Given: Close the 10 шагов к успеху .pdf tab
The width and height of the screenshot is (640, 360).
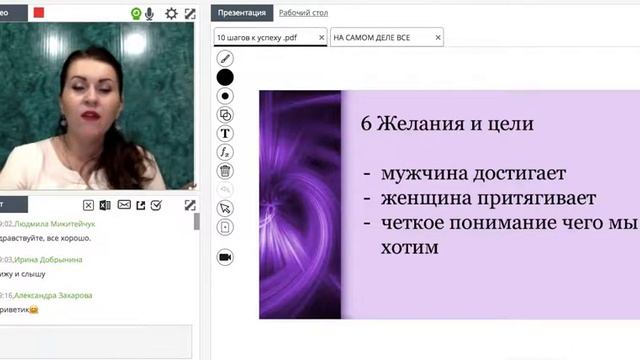Looking at the screenshot, I should (322, 38).
